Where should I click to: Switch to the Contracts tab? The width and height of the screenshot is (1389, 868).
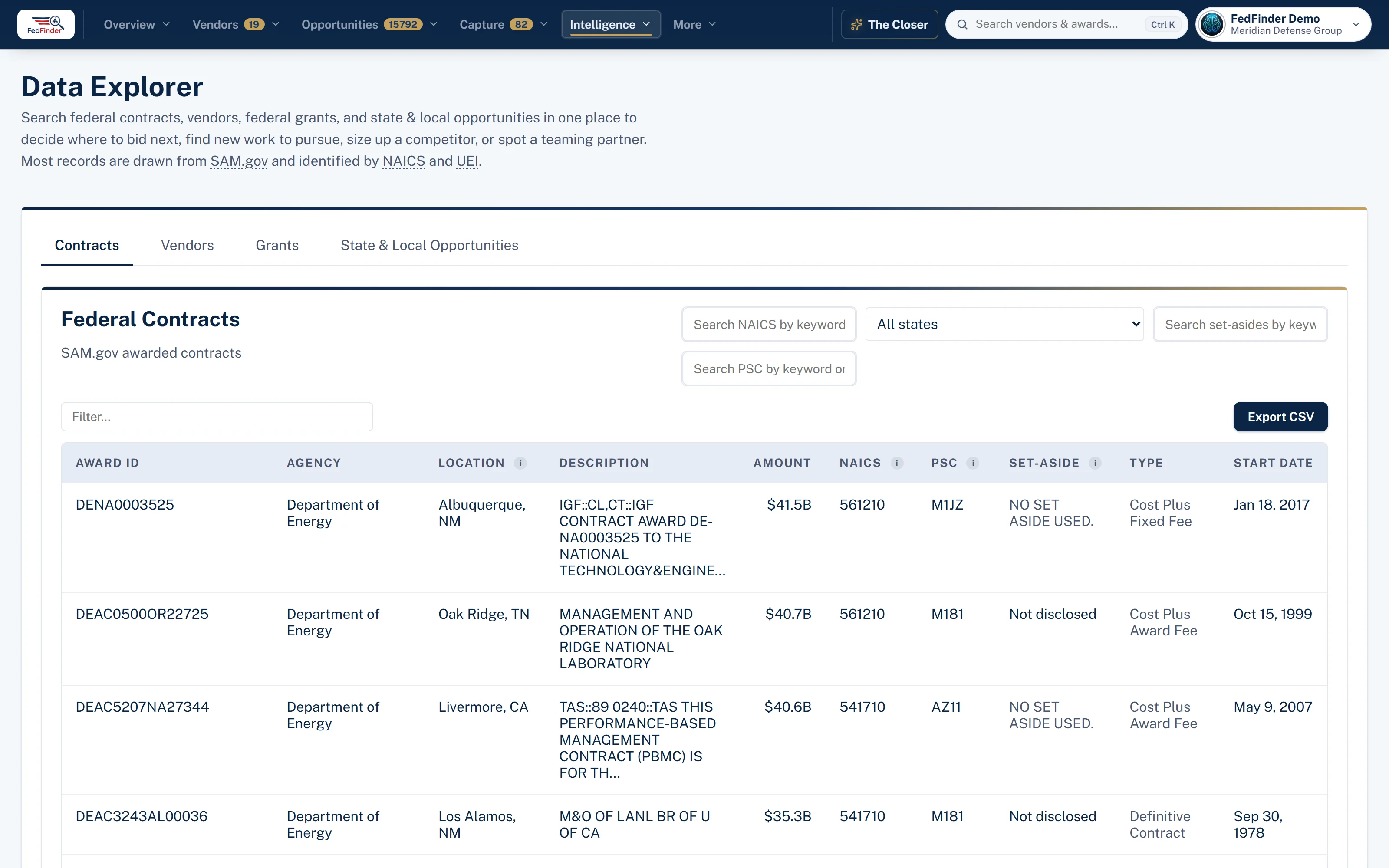click(87, 245)
